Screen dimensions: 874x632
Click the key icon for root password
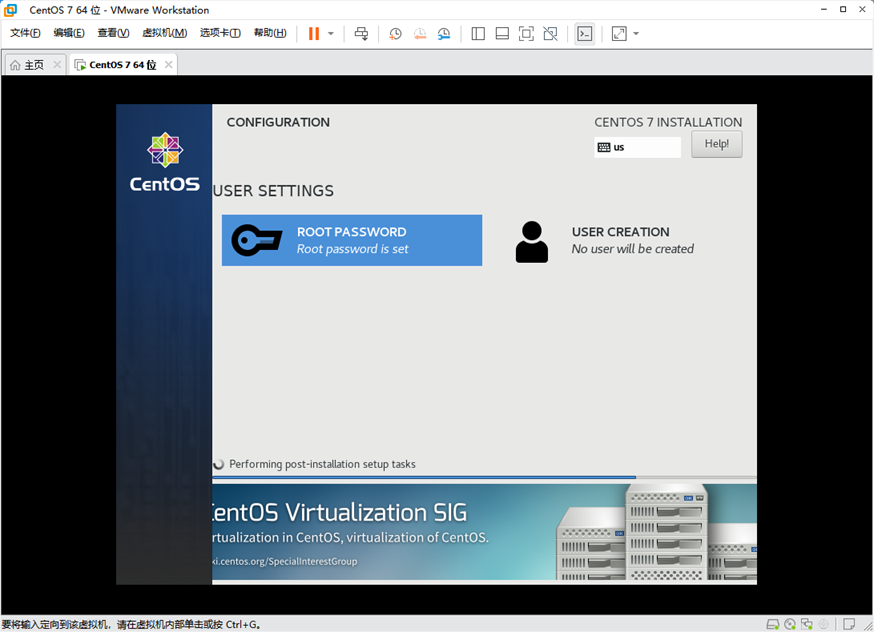coord(256,240)
